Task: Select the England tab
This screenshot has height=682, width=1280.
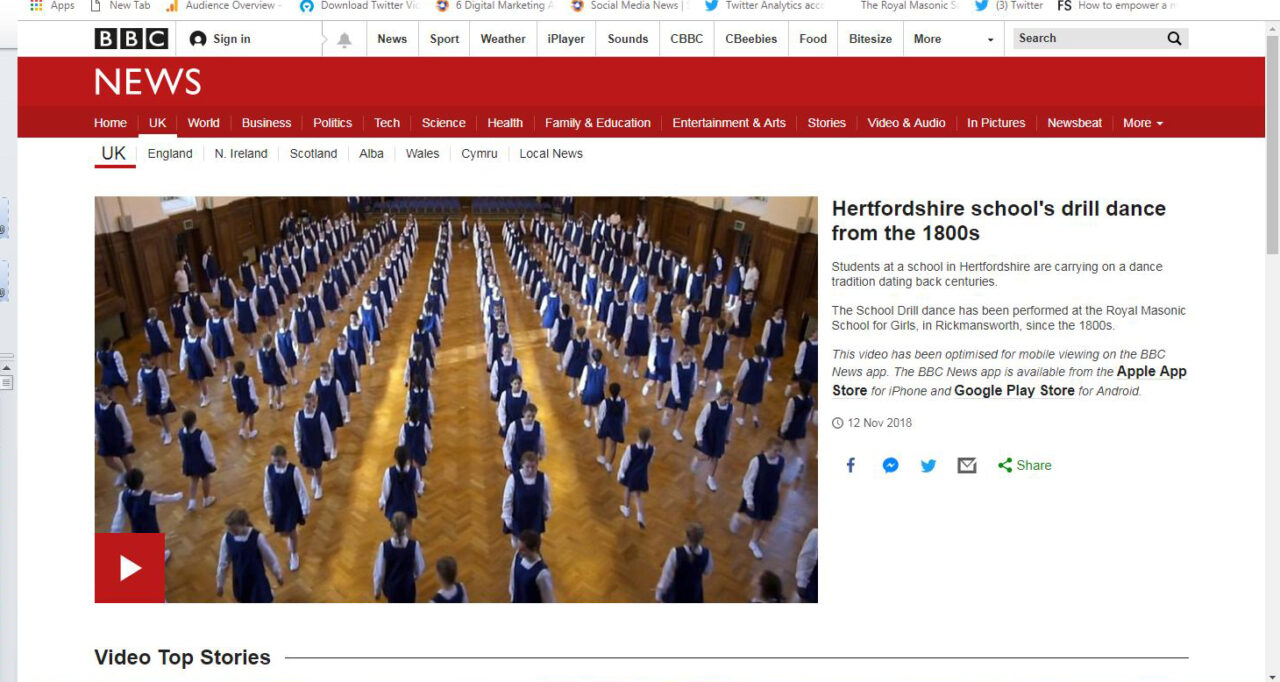Action: pos(170,153)
